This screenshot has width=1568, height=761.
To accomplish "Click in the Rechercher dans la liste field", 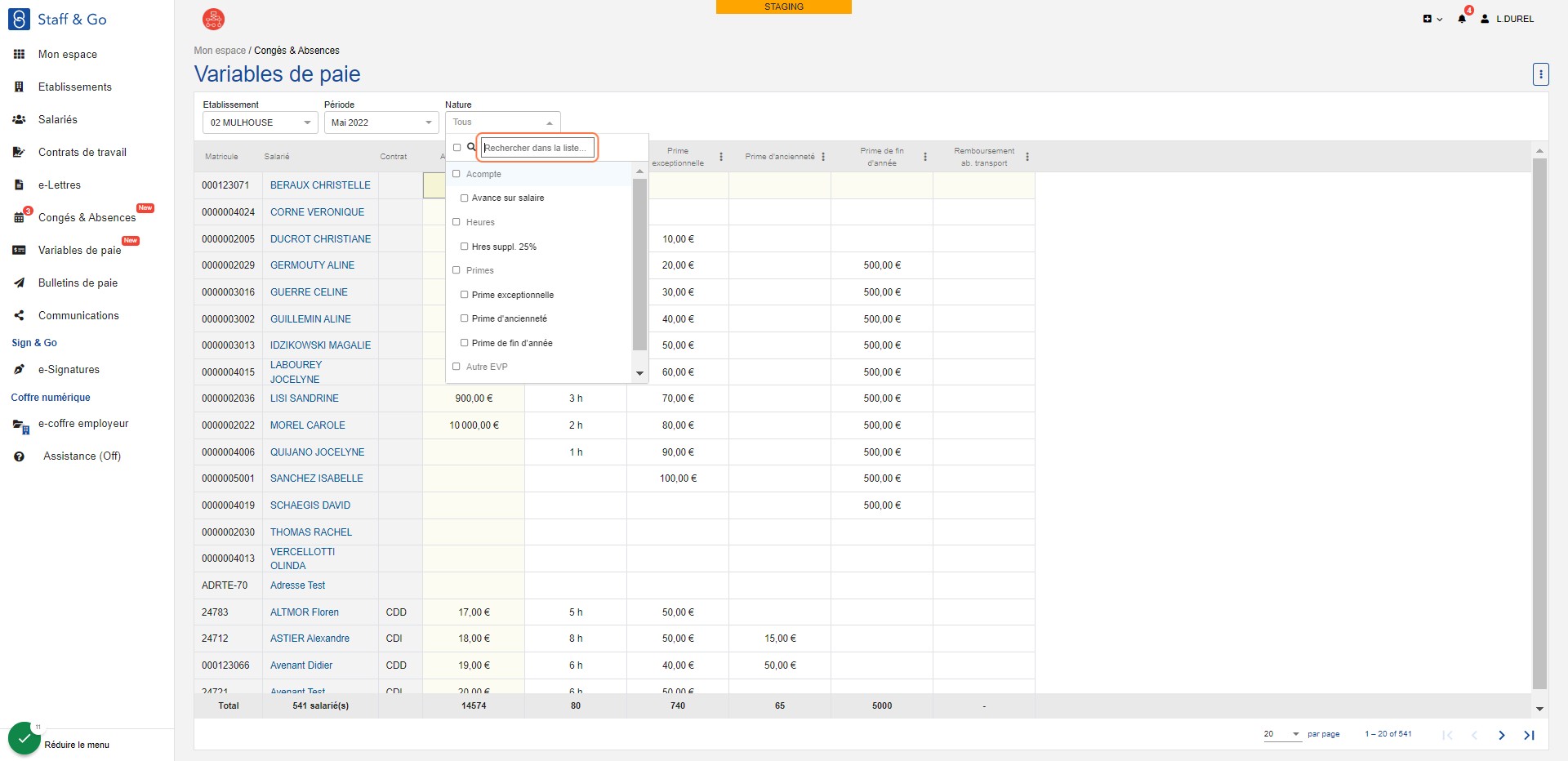I will [x=537, y=148].
